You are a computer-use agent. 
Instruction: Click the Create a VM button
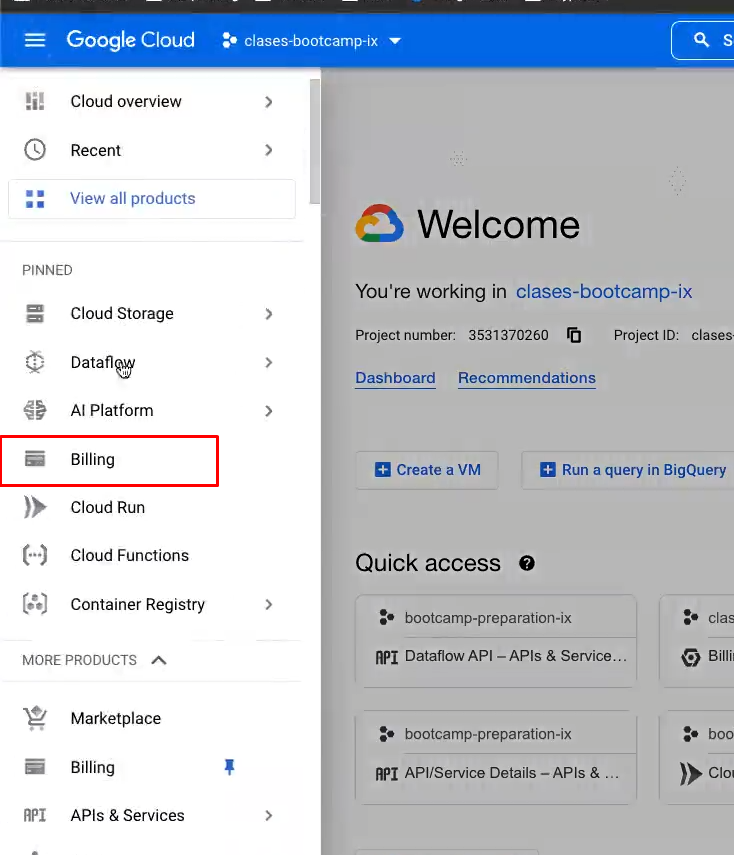[427, 470]
